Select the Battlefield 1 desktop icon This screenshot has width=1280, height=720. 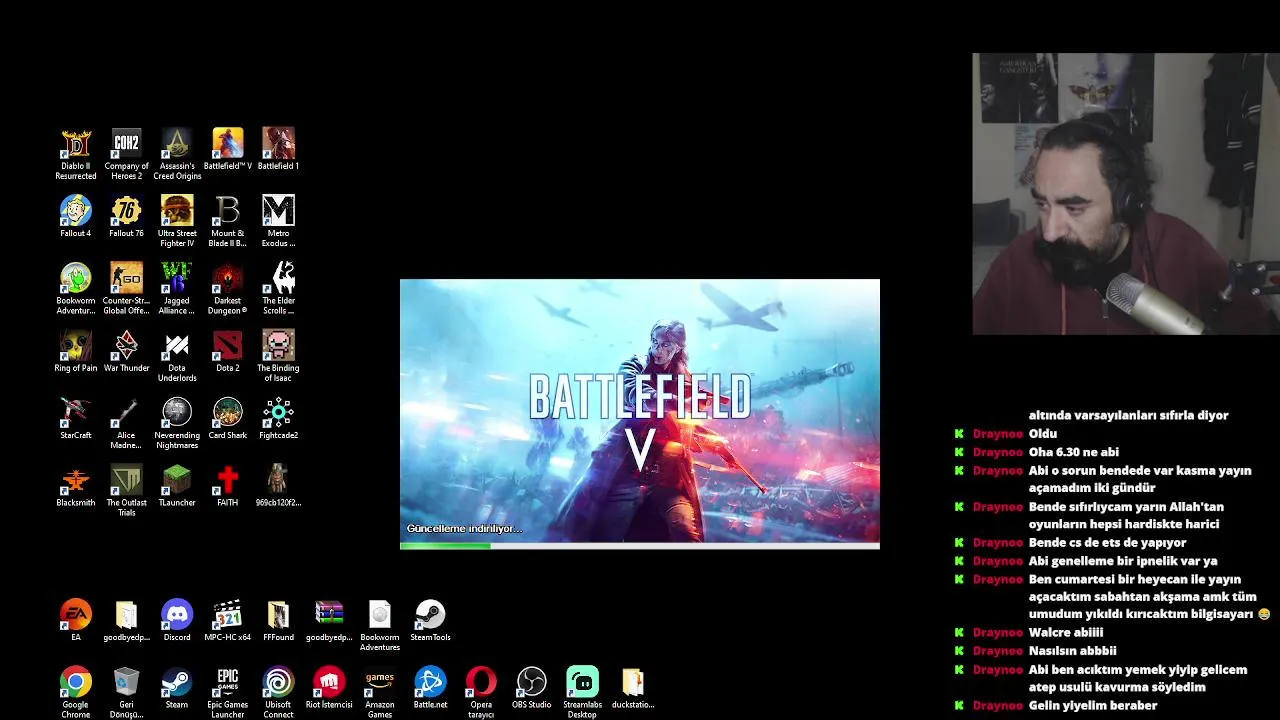[x=278, y=149]
